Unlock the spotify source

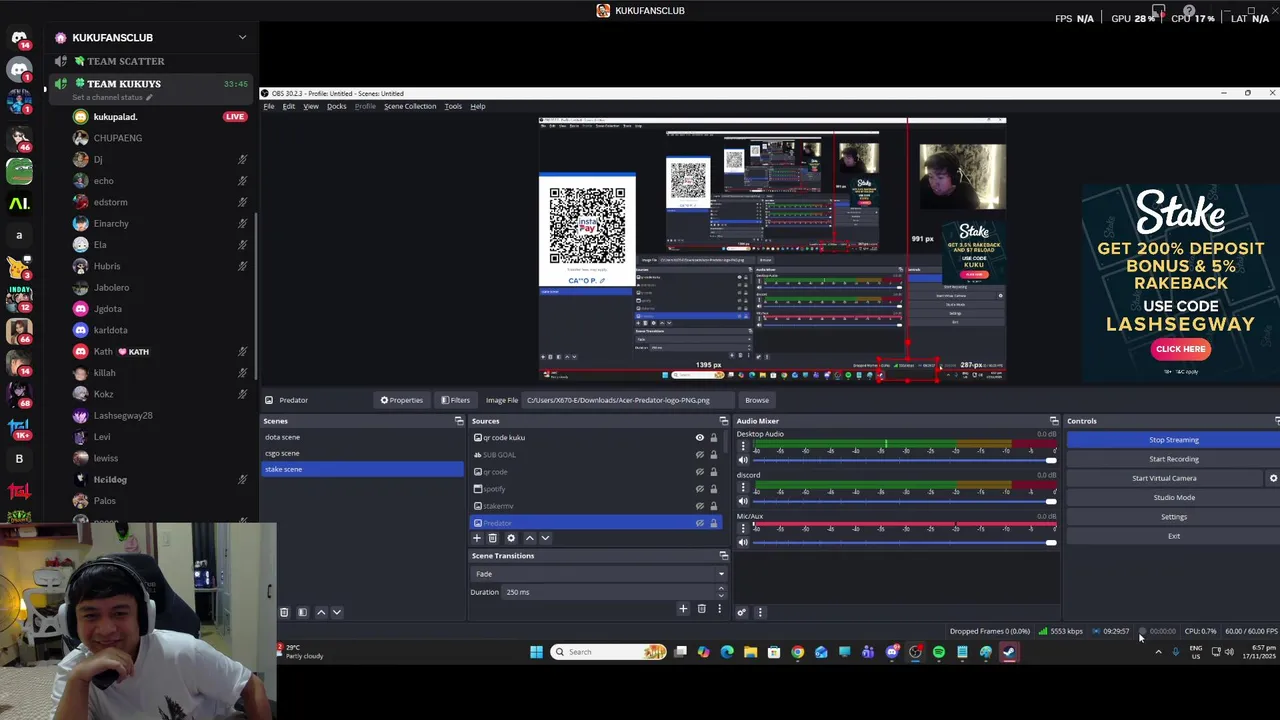tap(713, 489)
